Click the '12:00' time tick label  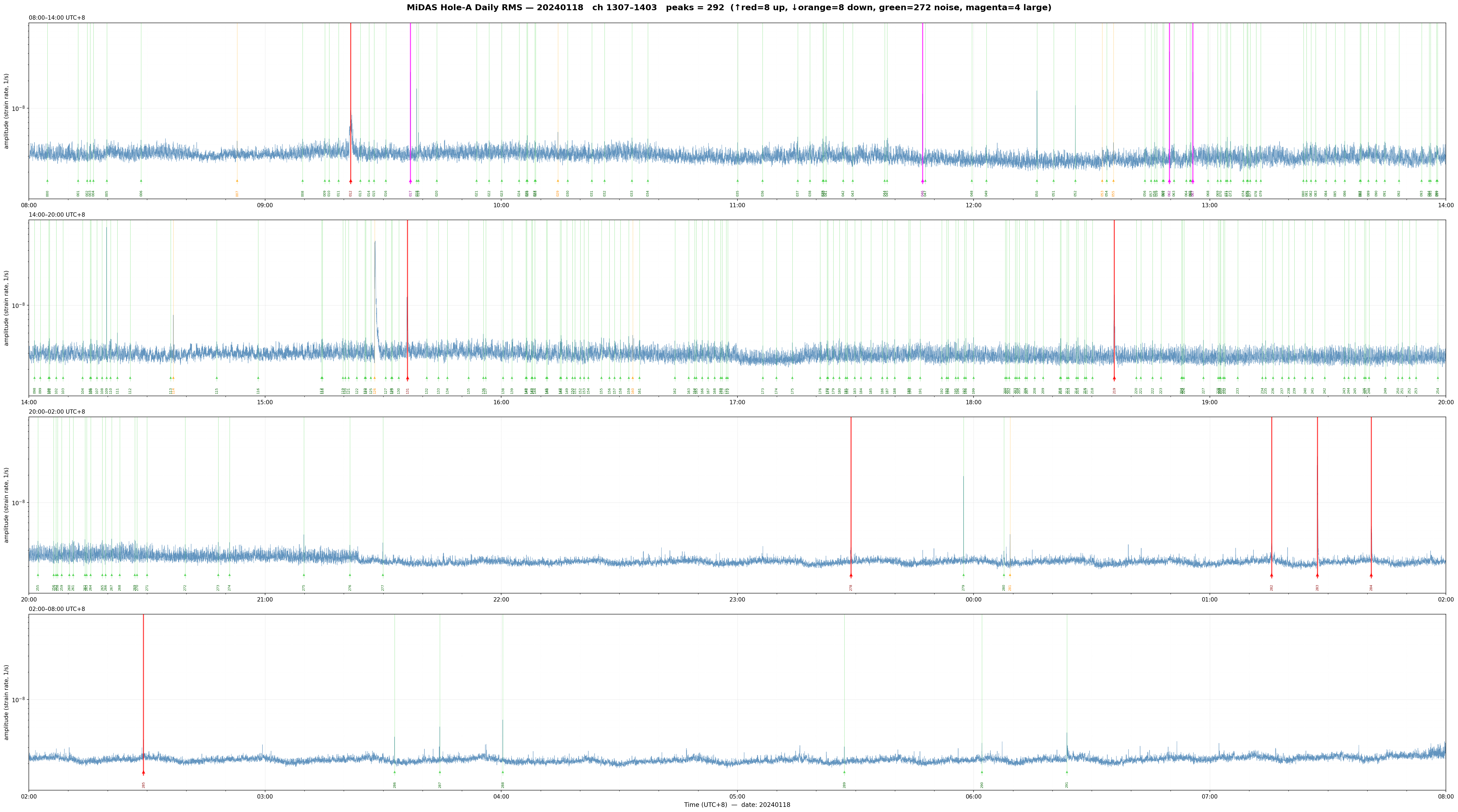[x=974, y=205]
